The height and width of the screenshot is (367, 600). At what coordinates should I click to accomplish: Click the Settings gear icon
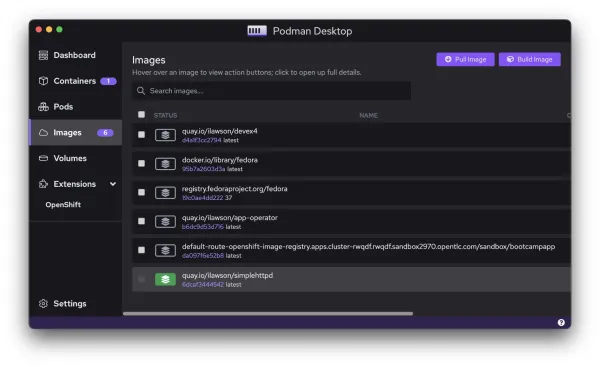[43, 303]
